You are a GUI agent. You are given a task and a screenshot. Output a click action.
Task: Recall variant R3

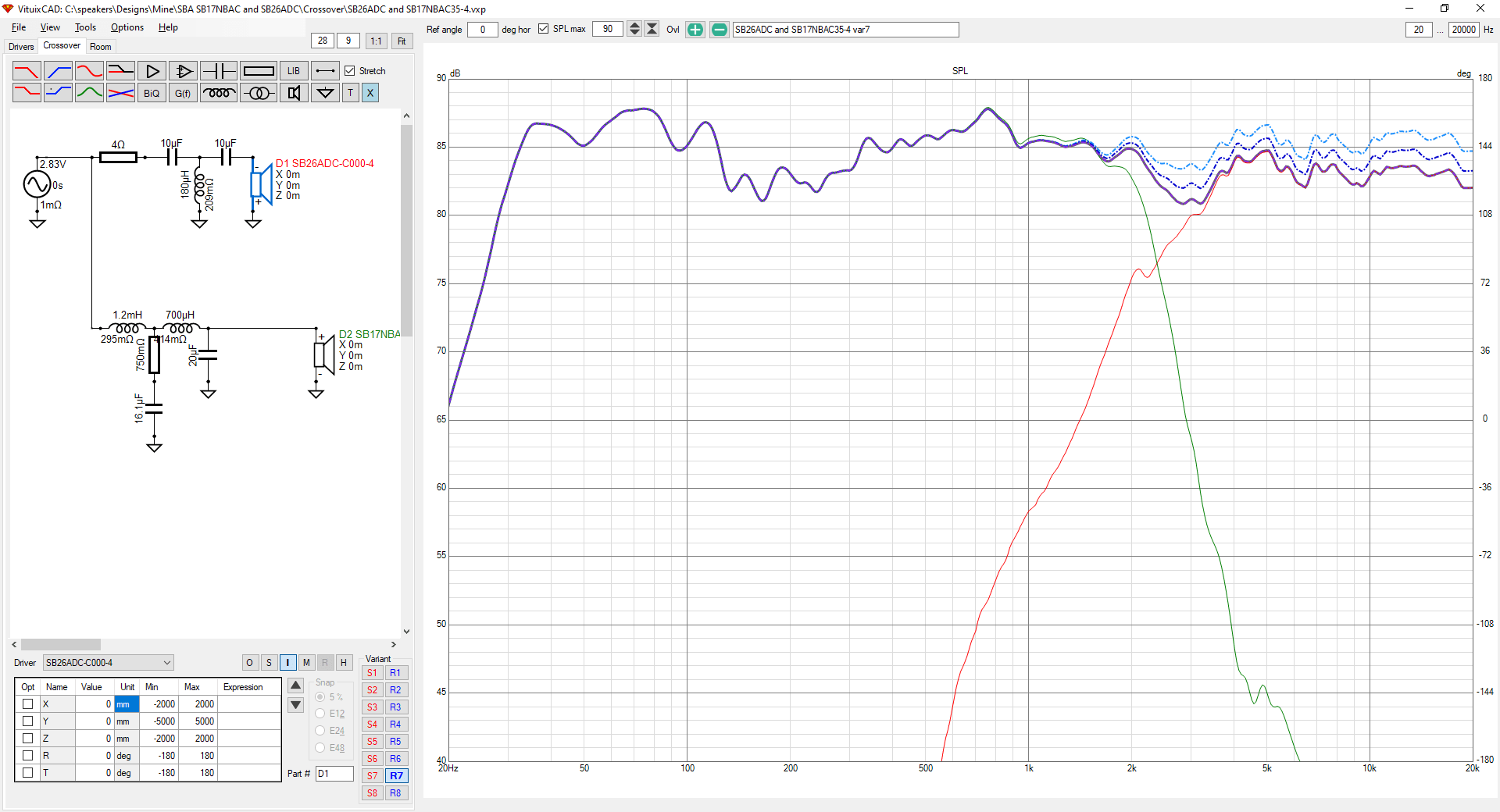point(396,707)
